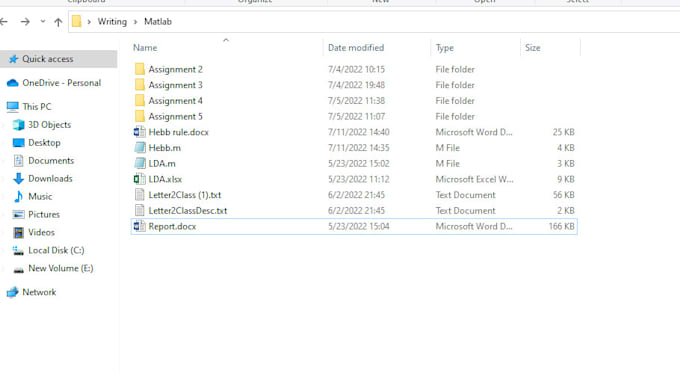Viewport: 680px width, 373px height.
Task: Open Local Disk (C:) in sidebar
Action: point(56,250)
